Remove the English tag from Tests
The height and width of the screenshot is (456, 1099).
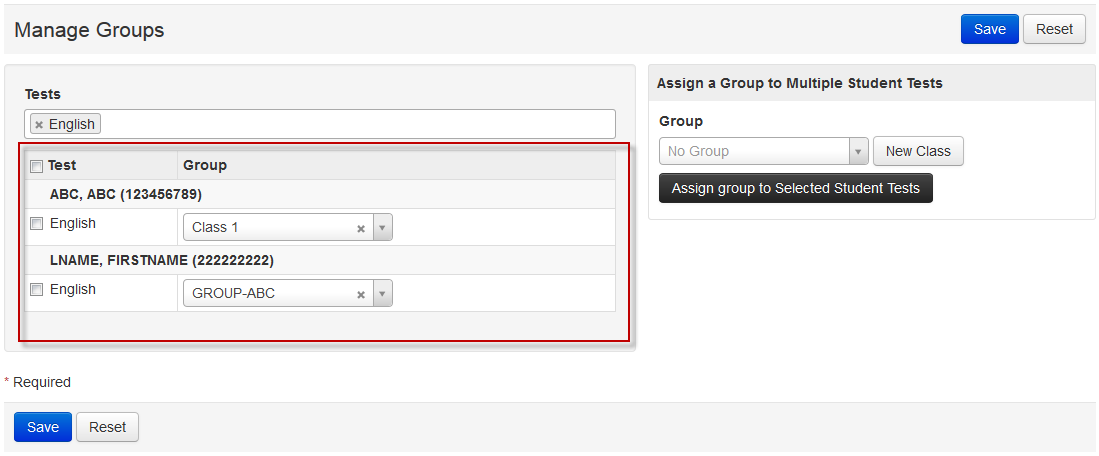pos(39,125)
